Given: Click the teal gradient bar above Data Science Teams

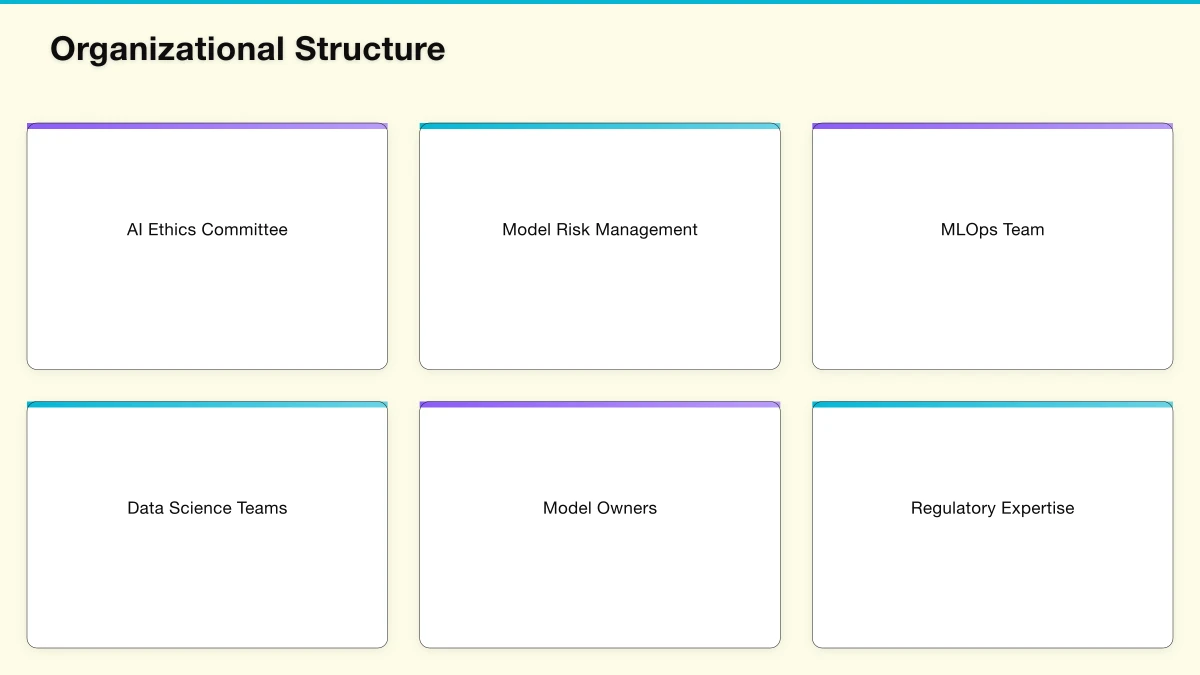Looking at the screenshot, I should (x=207, y=404).
